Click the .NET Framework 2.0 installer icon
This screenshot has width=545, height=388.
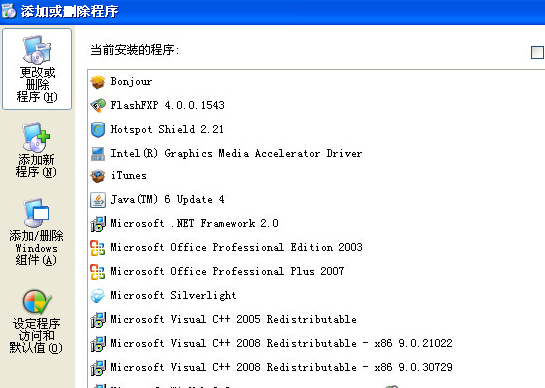[x=98, y=224]
